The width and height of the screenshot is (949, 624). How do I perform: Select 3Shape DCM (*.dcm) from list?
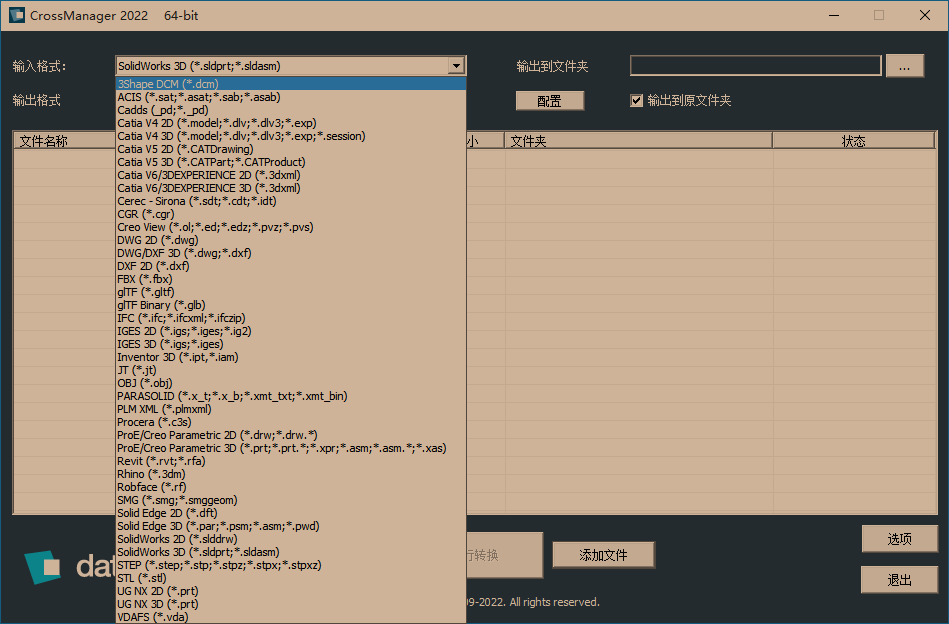pos(168,84)
